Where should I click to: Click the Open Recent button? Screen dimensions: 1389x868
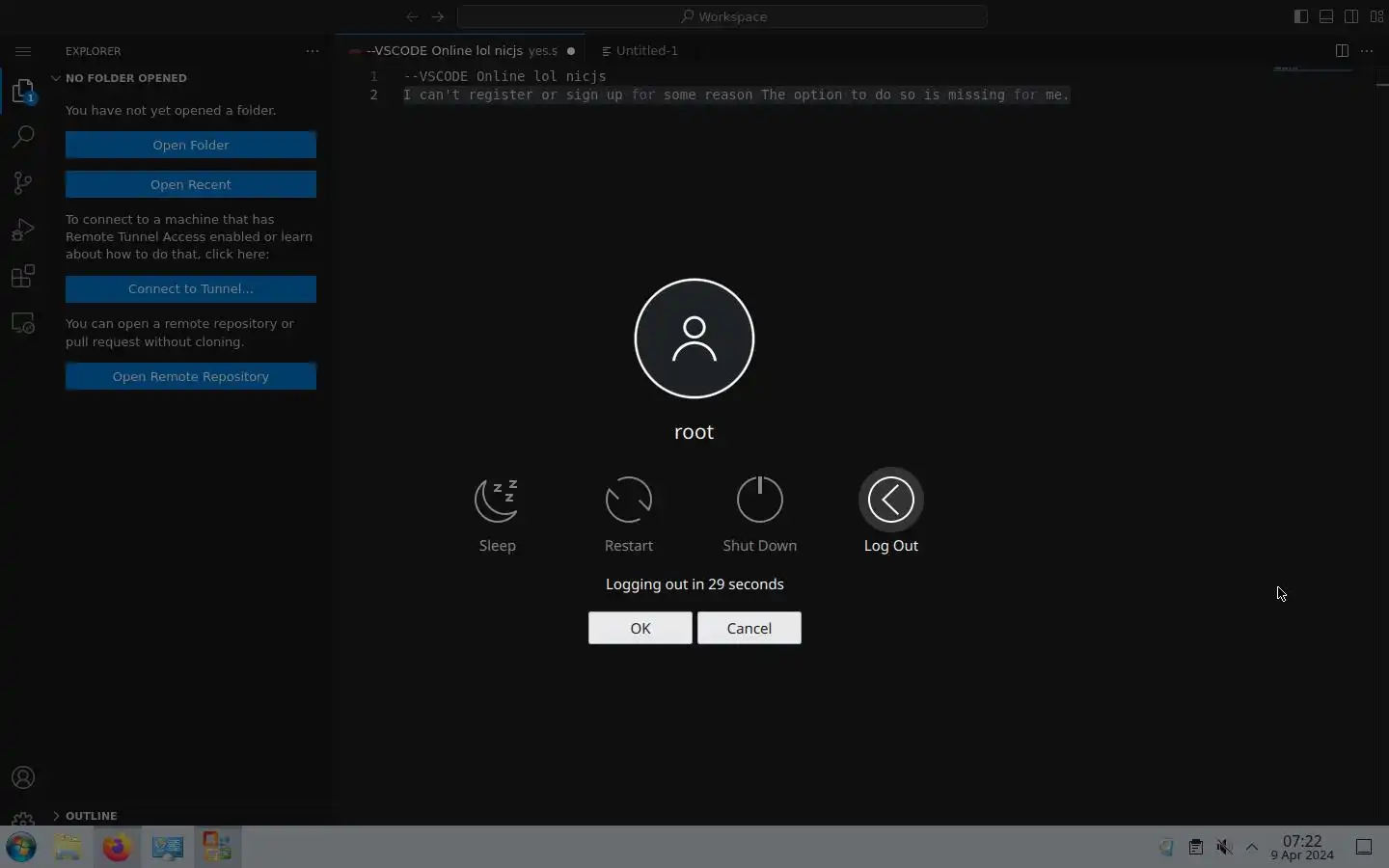point(191,184)
